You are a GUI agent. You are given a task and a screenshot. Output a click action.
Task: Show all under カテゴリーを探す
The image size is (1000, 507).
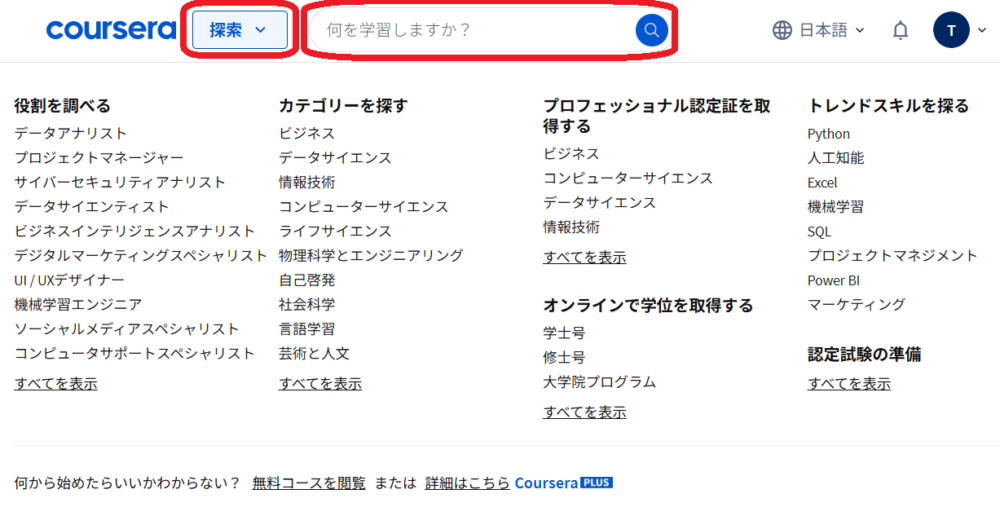(320, 383)
